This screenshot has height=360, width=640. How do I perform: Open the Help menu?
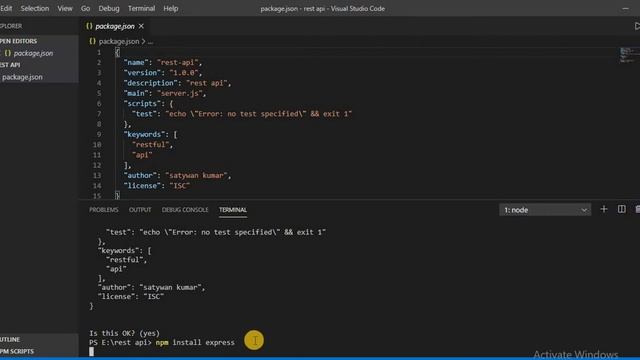(x=171, y=8)
